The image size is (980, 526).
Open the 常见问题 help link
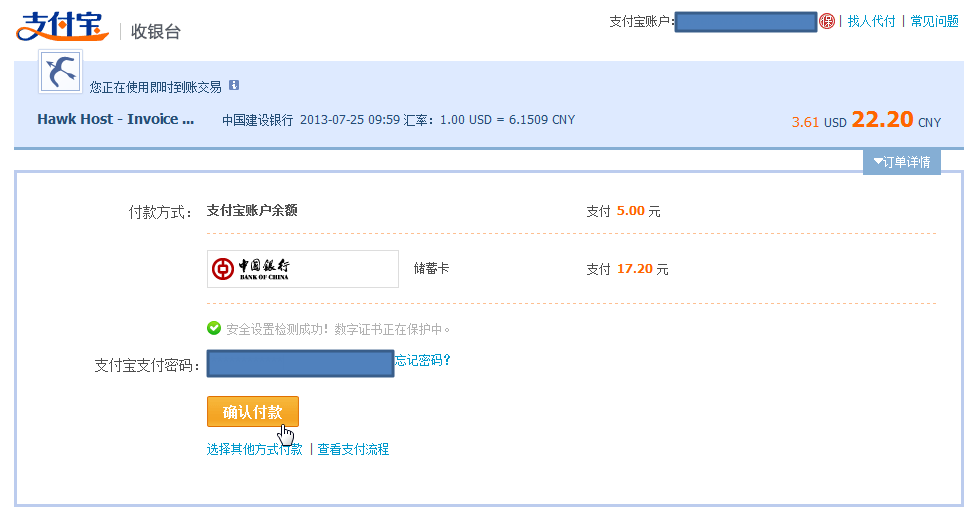934,21
